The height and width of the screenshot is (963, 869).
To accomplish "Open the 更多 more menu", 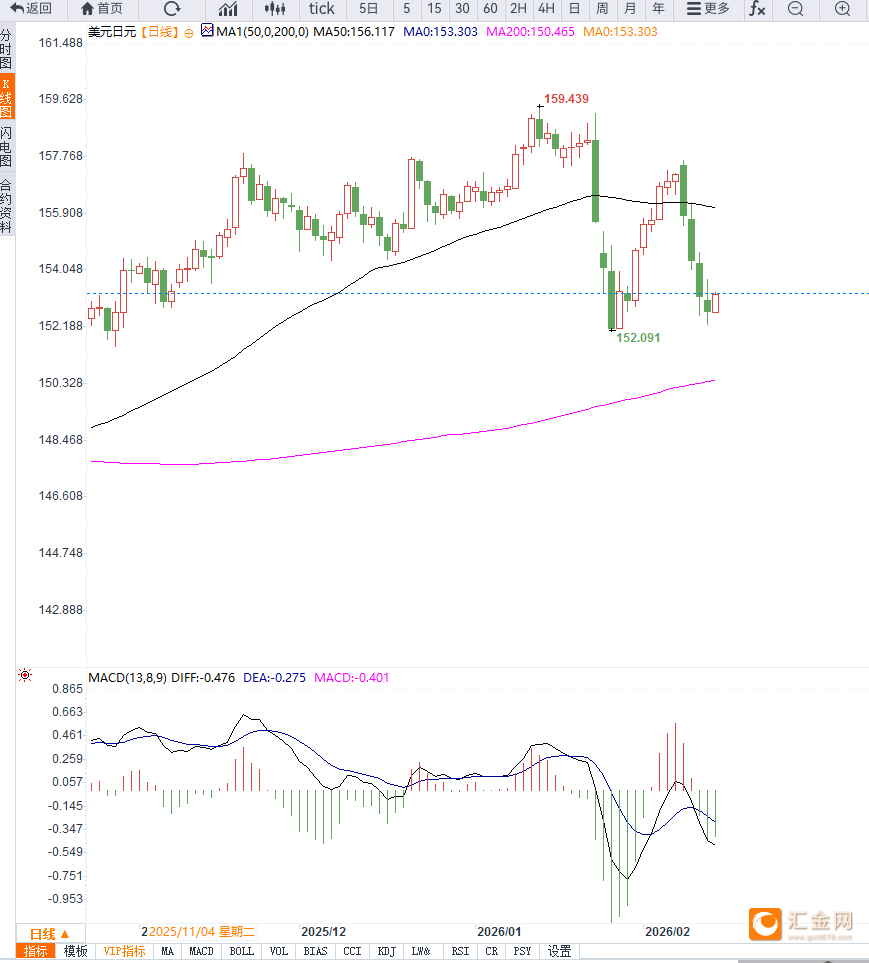I will [708, 9].
